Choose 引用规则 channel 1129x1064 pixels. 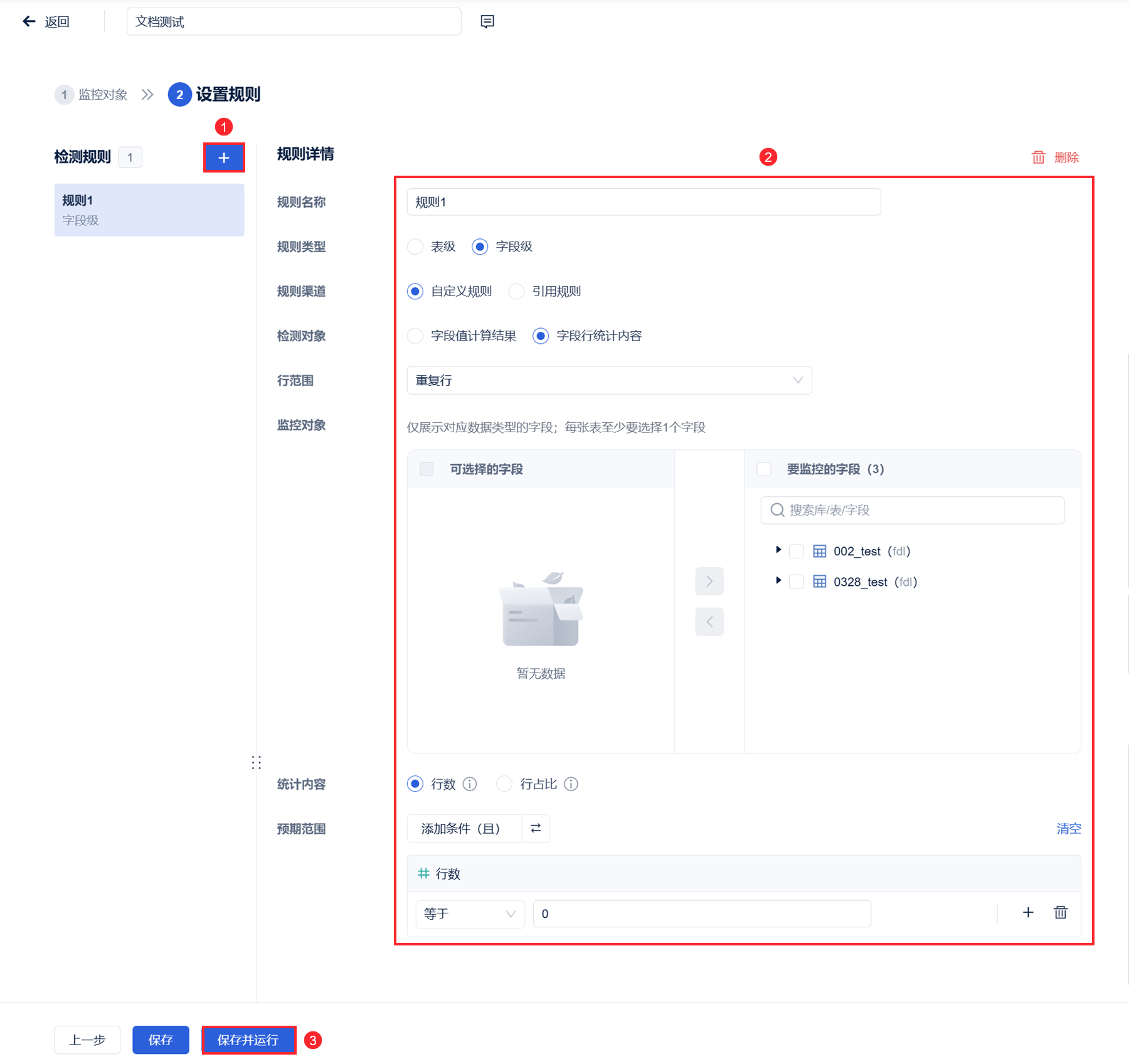point(516,291)
